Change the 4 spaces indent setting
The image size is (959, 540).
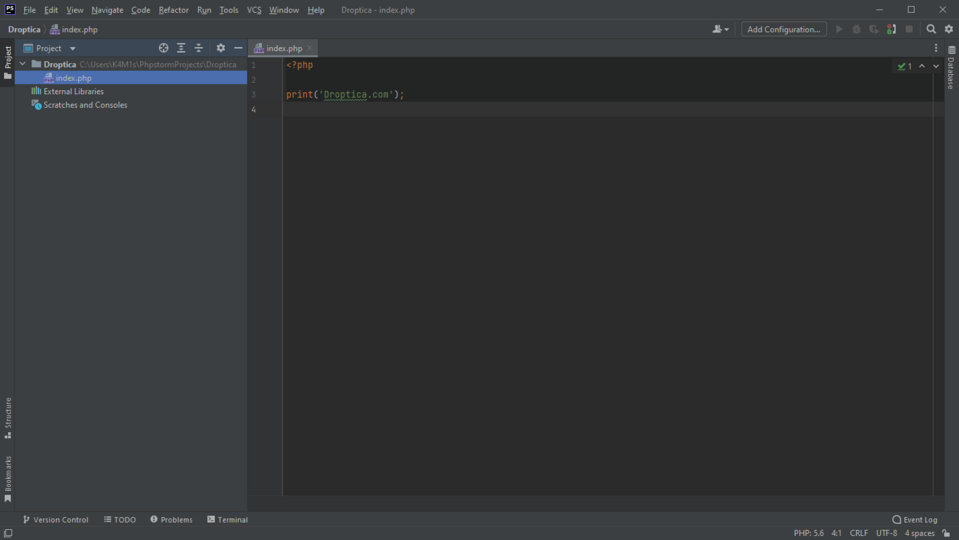tap(919, 533)
